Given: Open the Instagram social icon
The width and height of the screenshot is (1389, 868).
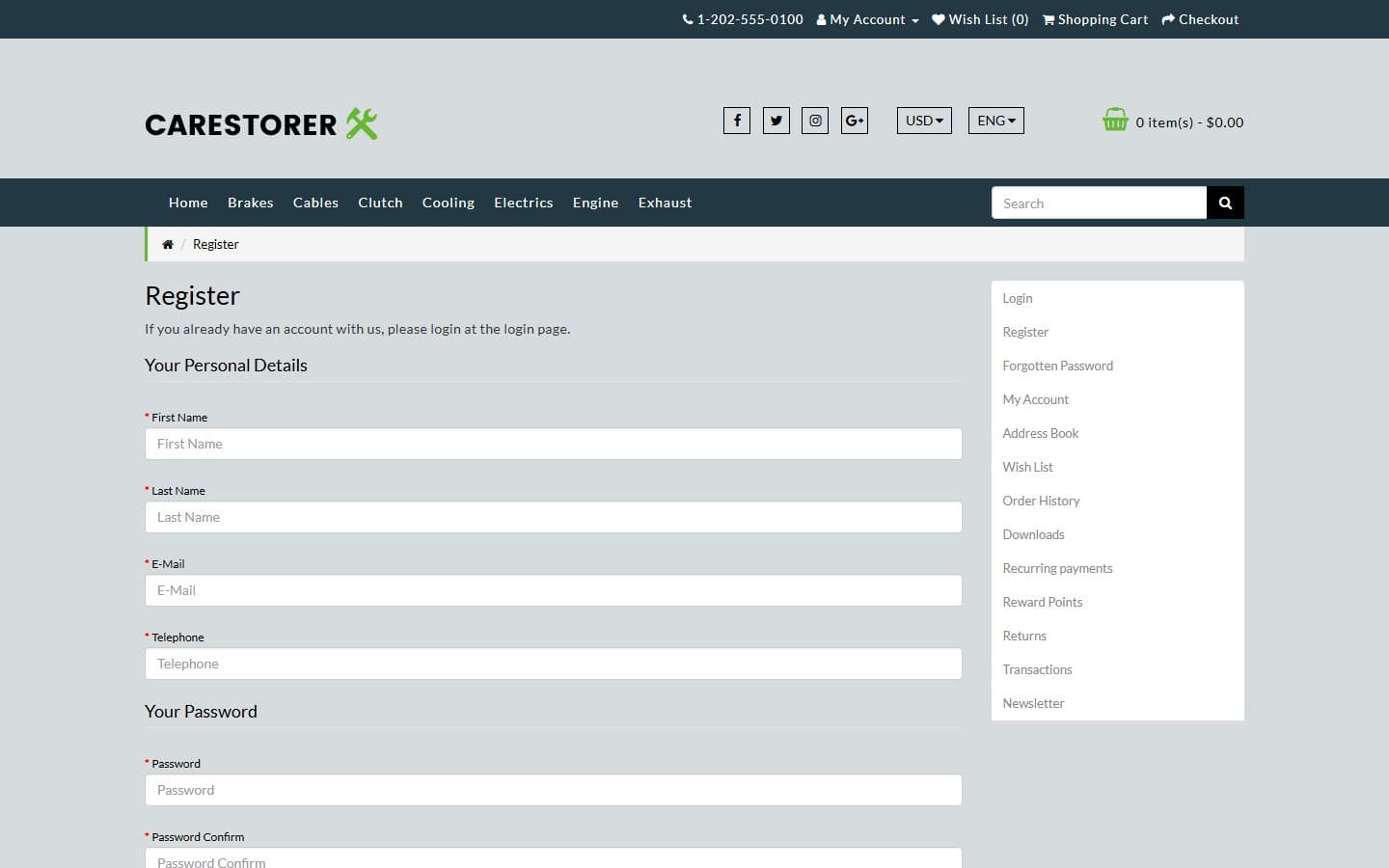Looking at the screenshot, I should click(815, 121).
